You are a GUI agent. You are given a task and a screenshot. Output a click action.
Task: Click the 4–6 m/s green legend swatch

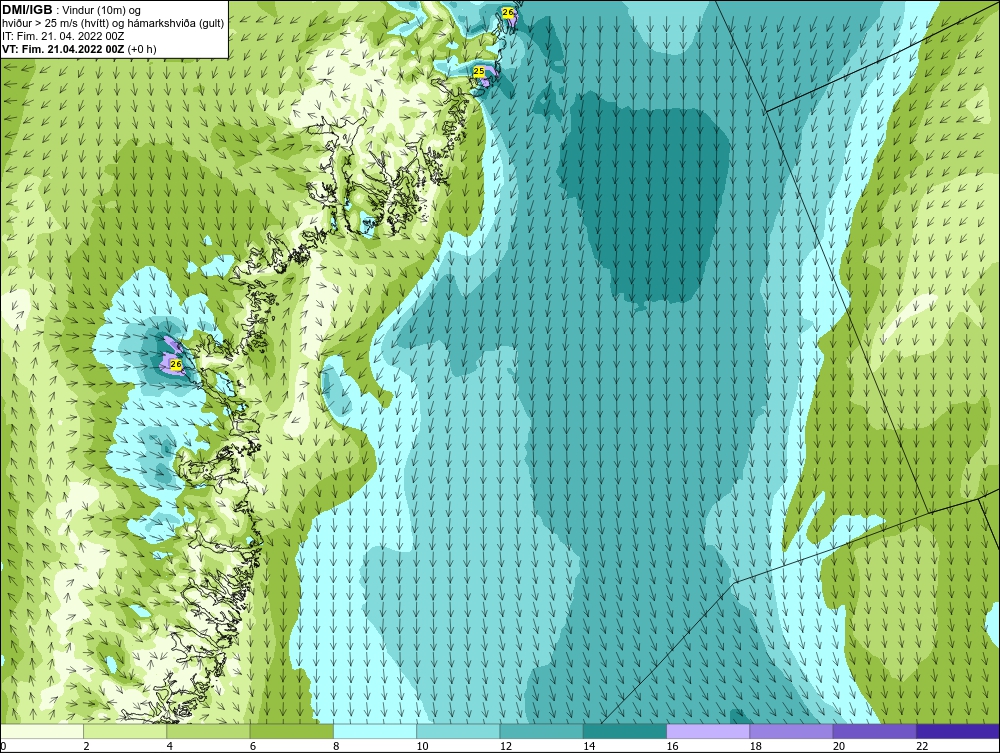[209, 731]
